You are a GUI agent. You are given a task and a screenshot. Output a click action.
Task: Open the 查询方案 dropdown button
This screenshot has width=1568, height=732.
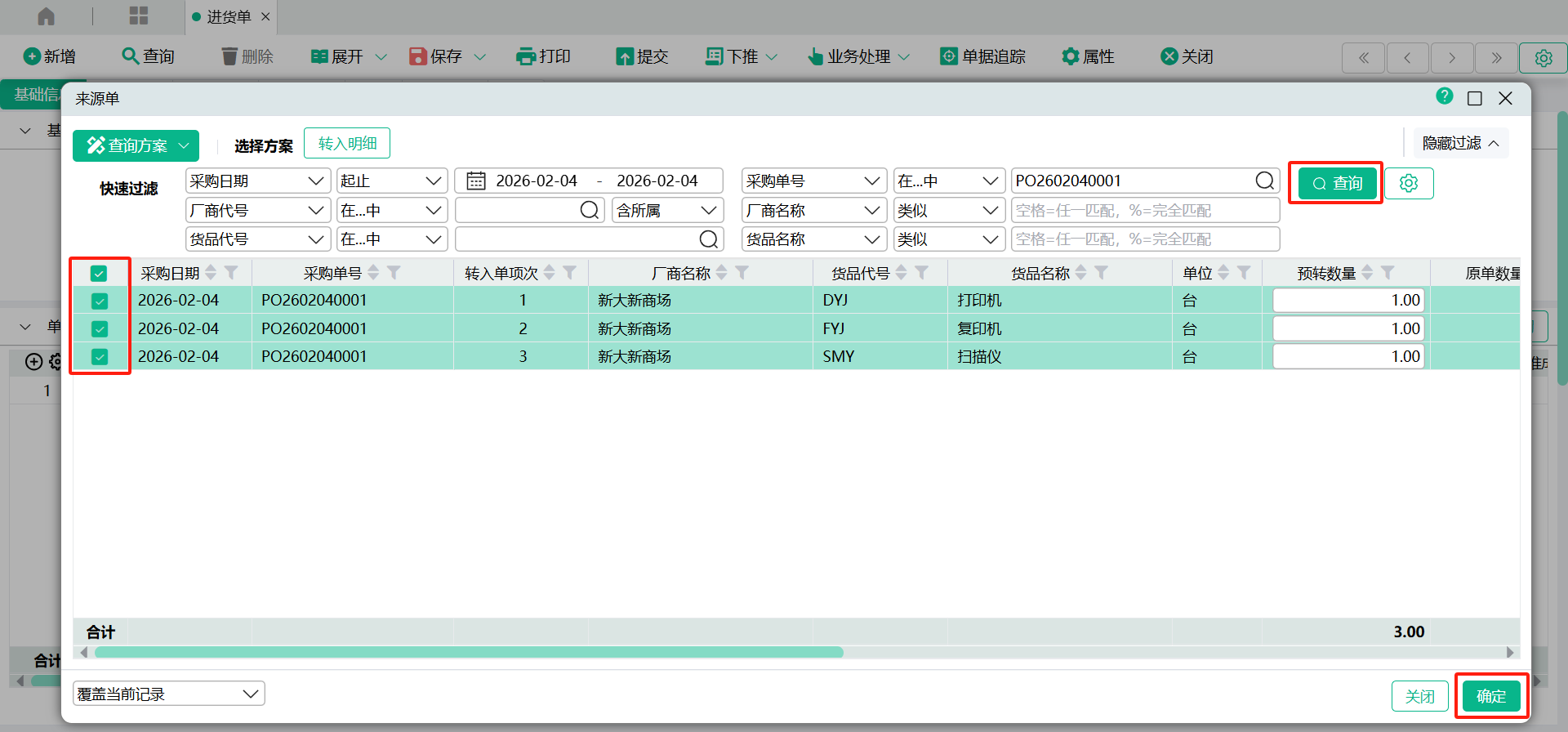point(136,145)
